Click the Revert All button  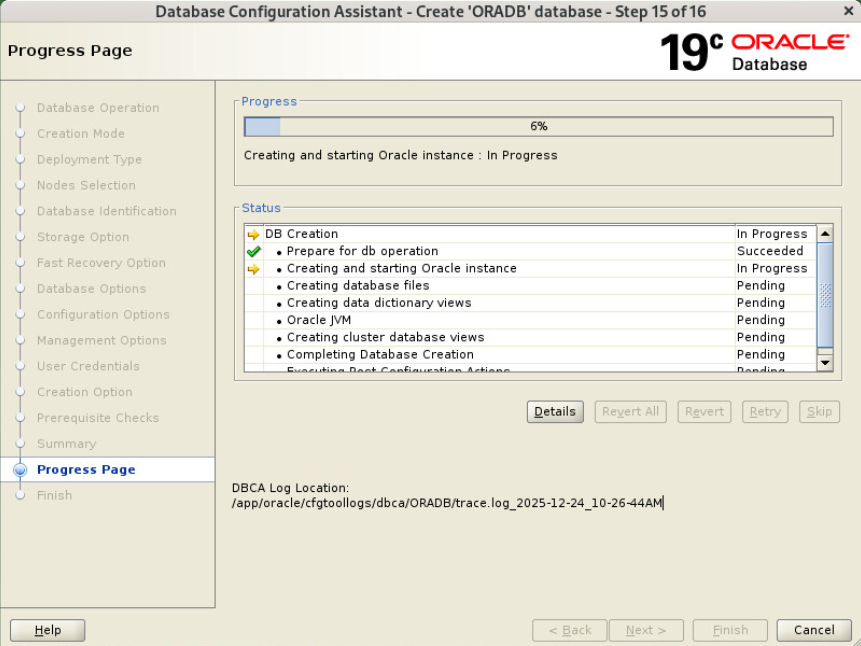point(630,411)
